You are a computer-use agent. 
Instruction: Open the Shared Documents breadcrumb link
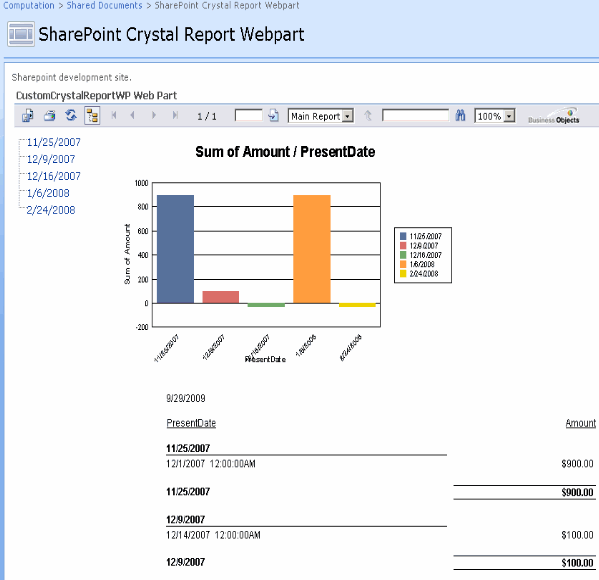pyautogui.click(x=104, y=5)
